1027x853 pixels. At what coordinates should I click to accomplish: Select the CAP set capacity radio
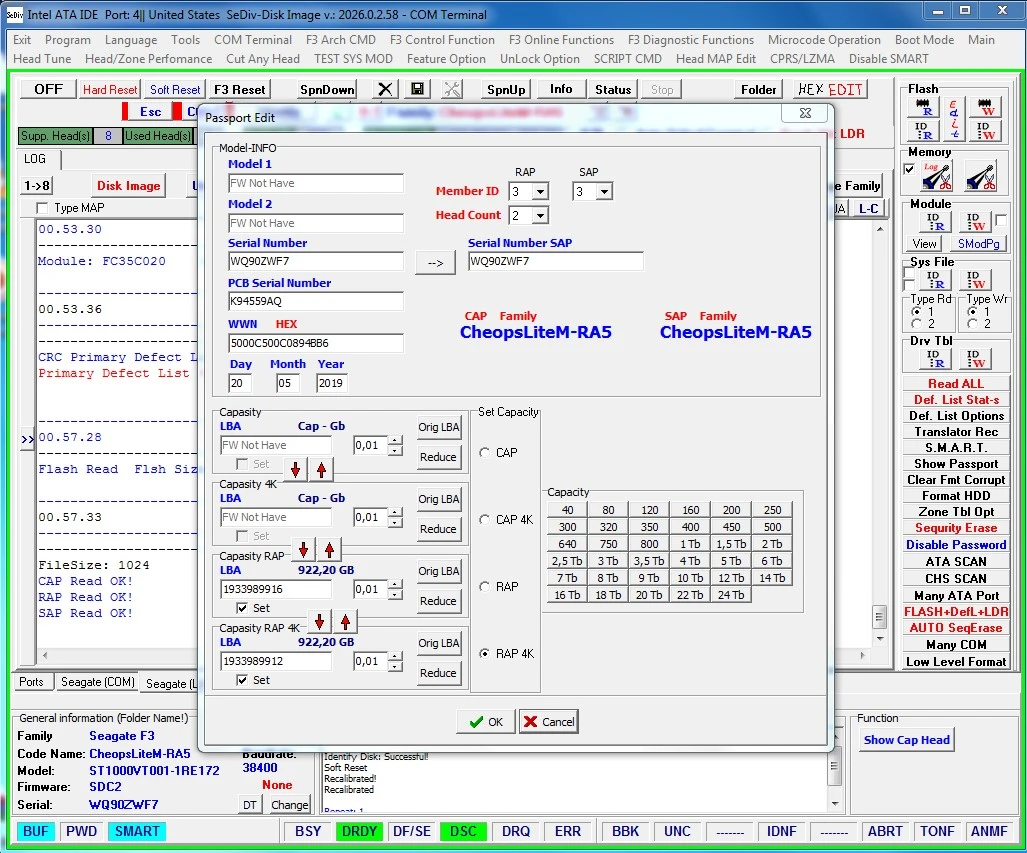(485, 453)
